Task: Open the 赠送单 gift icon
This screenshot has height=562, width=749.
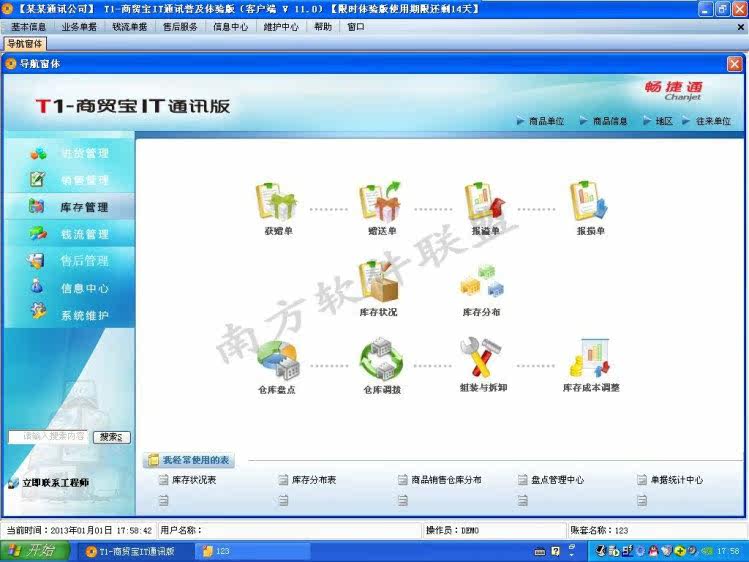Action: point(381,201)
